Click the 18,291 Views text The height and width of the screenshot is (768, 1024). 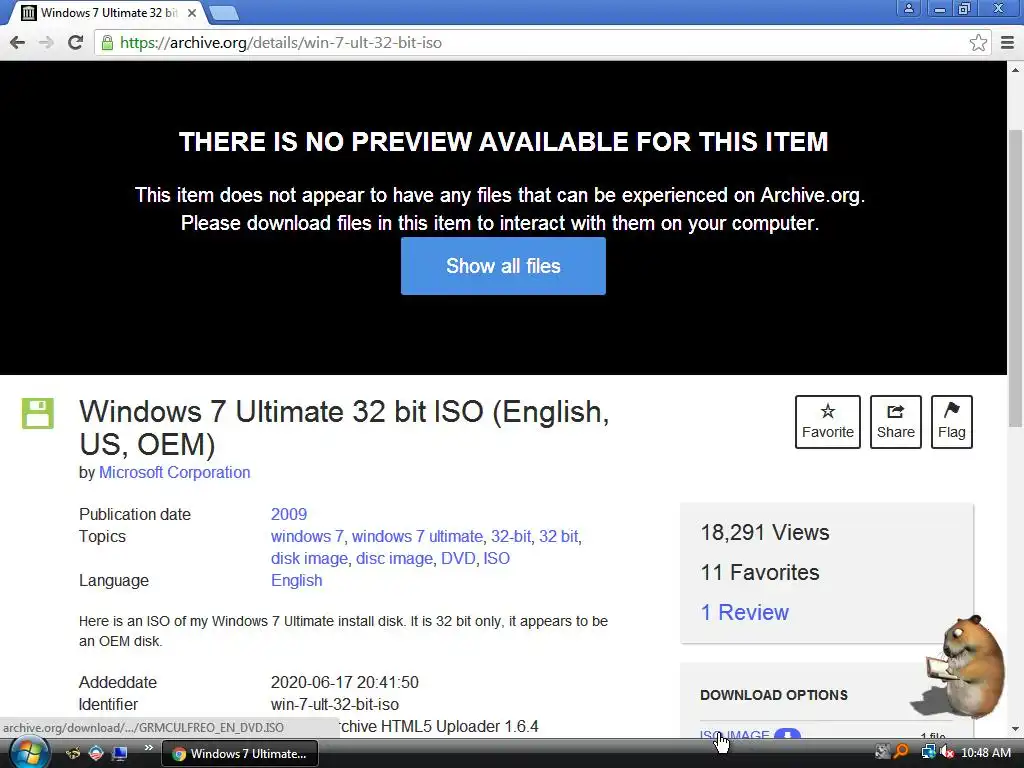(x=765, y=532)
